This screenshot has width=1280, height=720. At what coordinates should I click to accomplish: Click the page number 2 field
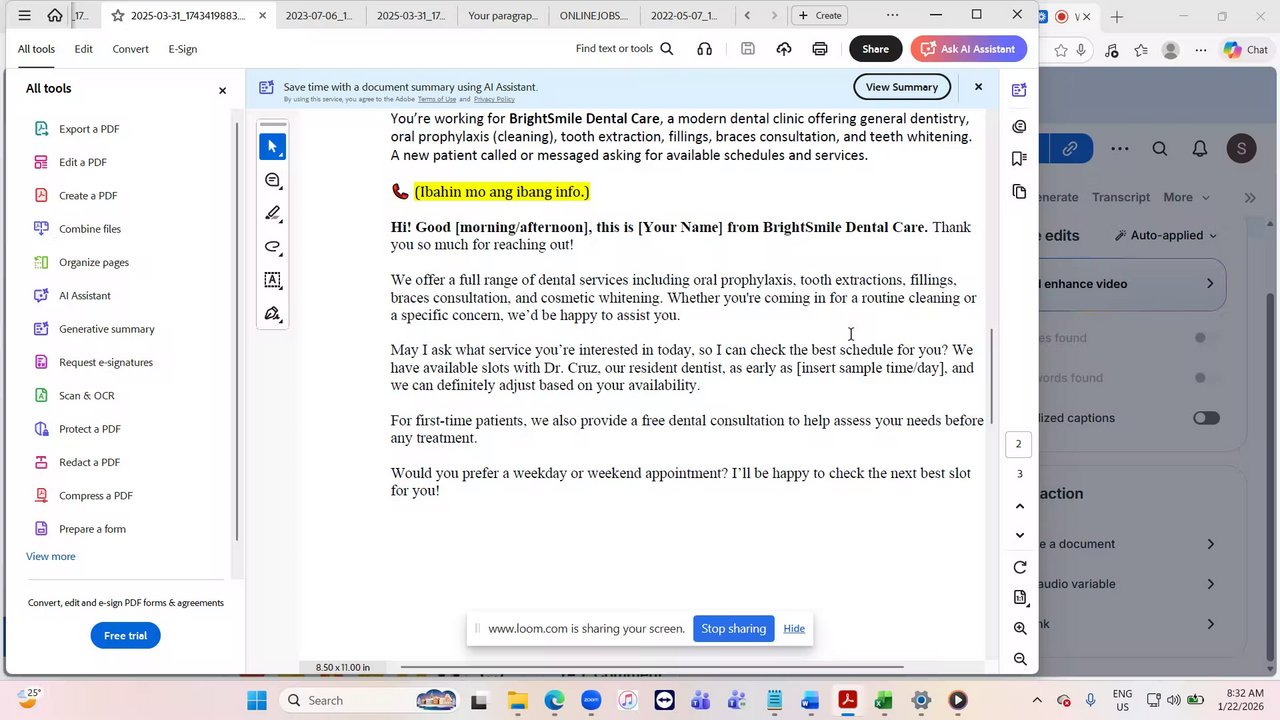click(1019, 444)
